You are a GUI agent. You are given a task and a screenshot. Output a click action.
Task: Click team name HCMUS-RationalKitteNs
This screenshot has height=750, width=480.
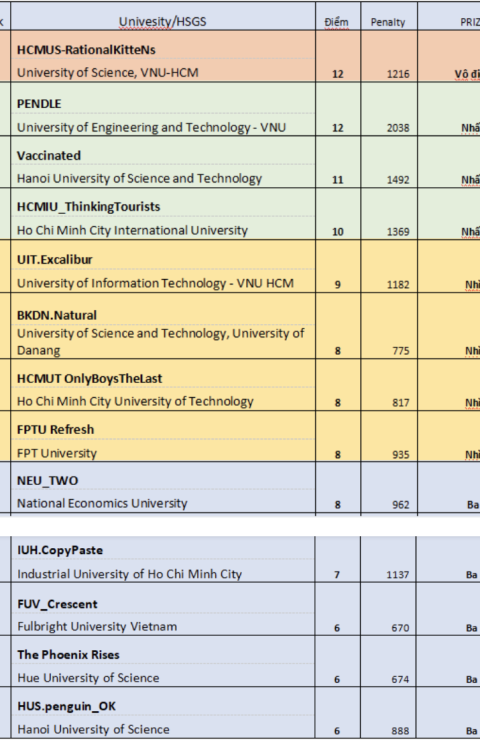tap(86, 50)
